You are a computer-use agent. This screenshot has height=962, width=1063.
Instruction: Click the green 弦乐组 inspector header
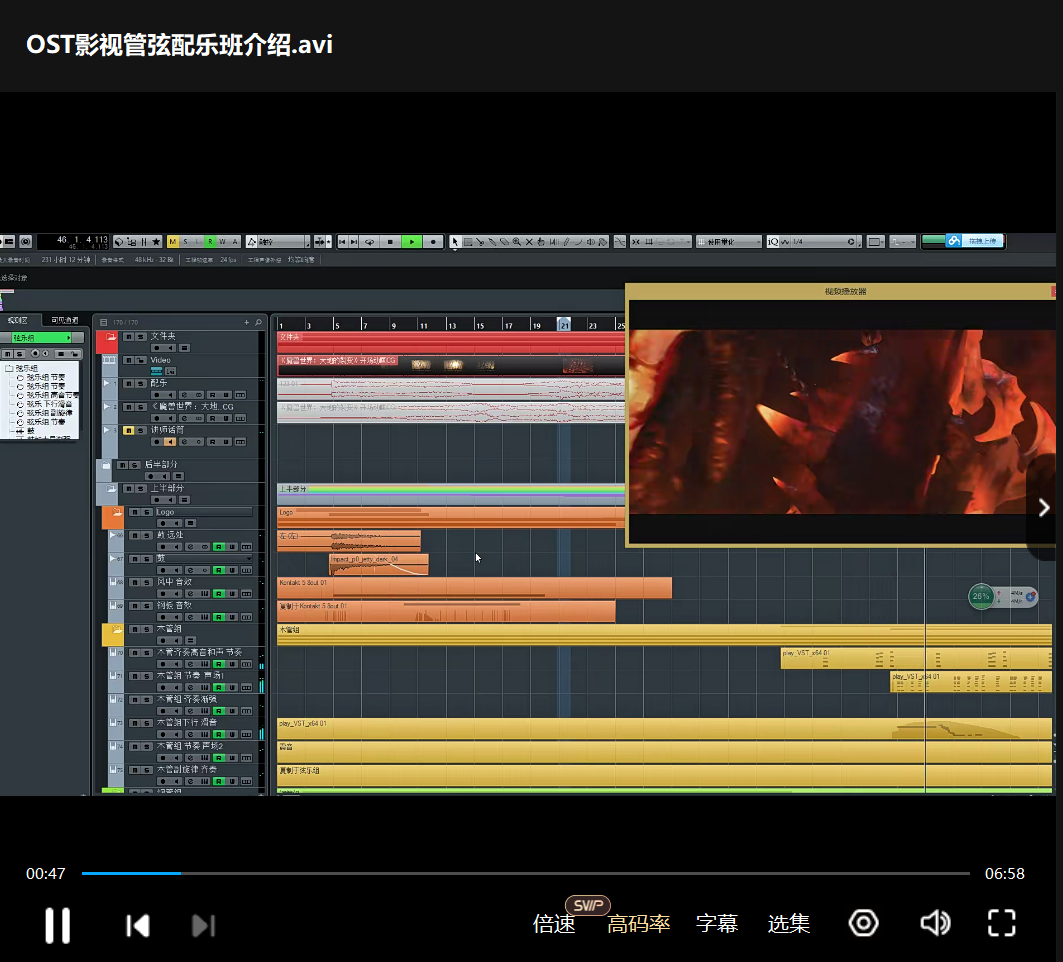pos(39,338)
